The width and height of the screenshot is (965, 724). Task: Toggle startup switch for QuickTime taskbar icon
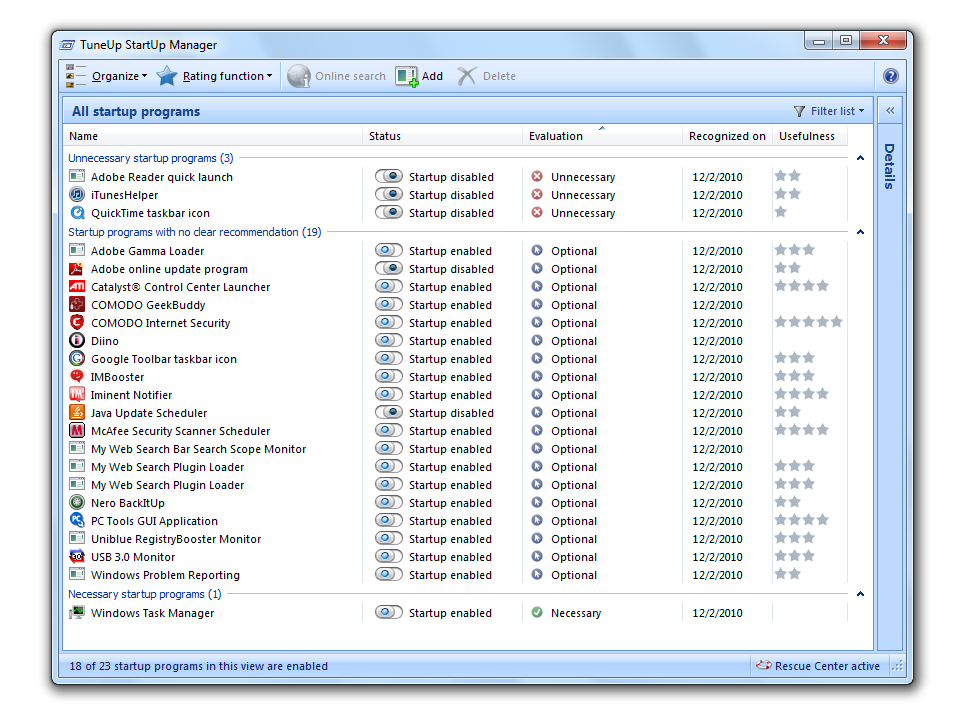tap(389, 212)
